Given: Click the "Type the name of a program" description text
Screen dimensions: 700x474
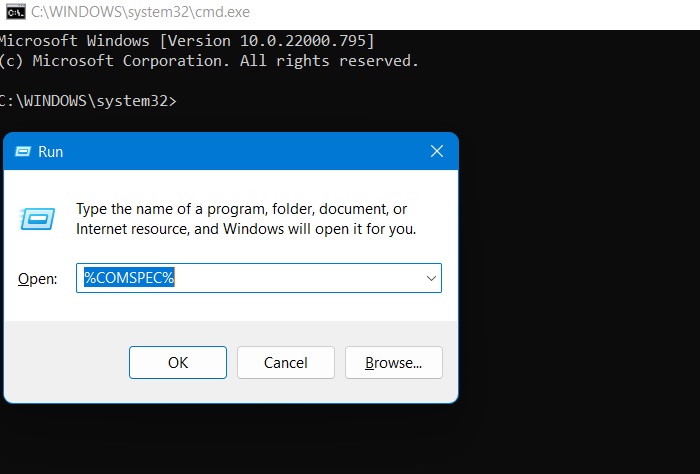Looking at the screenshot, I should tap(246, 219).
